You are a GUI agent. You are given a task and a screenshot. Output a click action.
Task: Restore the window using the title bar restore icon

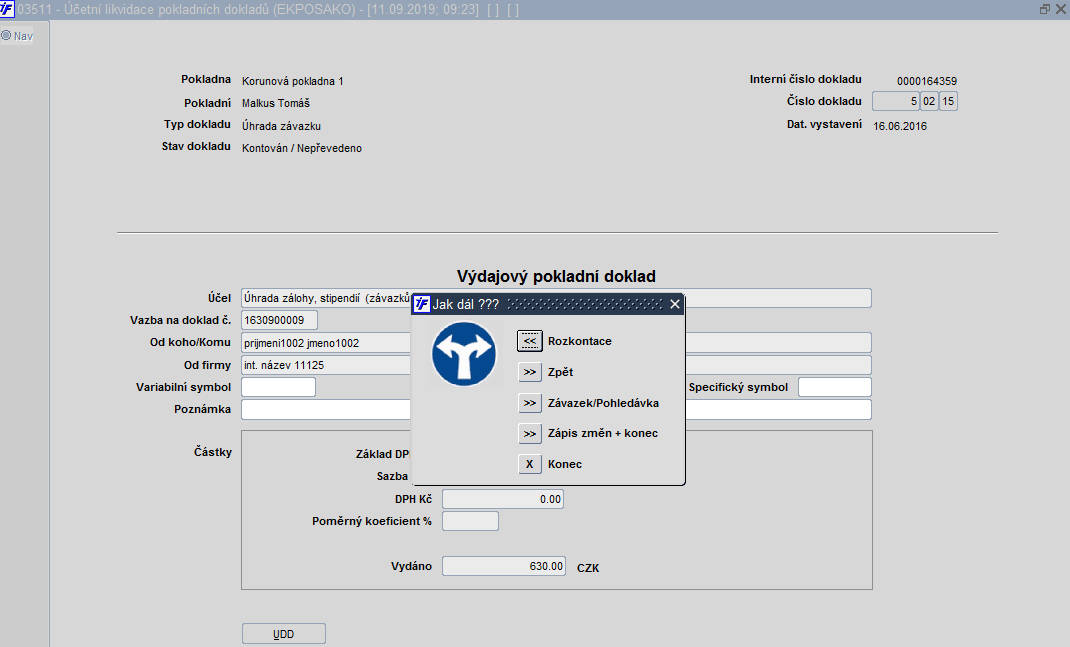(x=1044, y=9)
